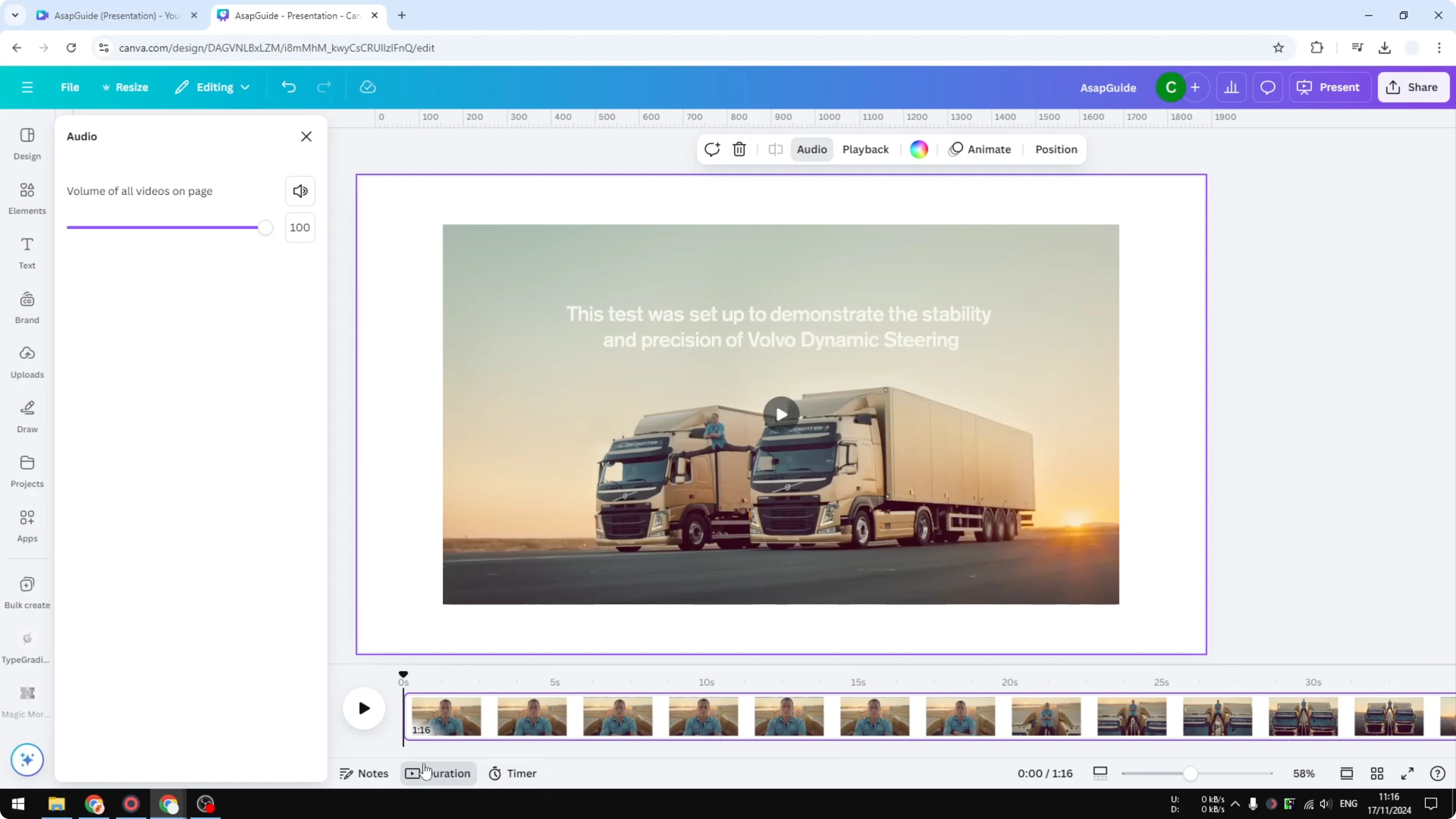Play the video from the timeline play button
1456x819 pixels.
point(364,708)
